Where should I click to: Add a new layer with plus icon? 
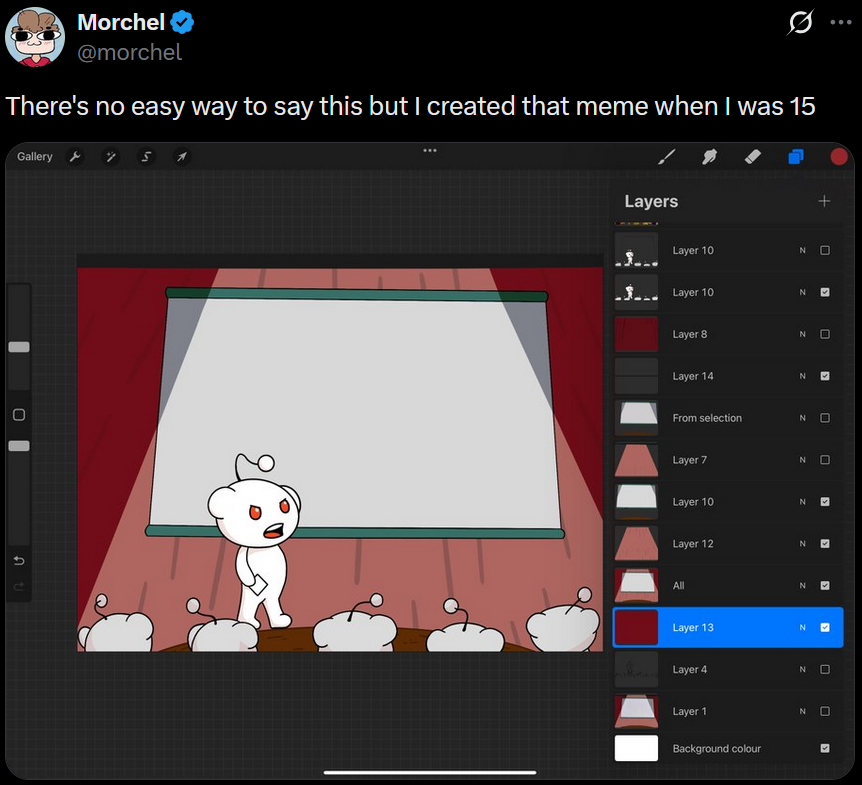pos(824,201)
